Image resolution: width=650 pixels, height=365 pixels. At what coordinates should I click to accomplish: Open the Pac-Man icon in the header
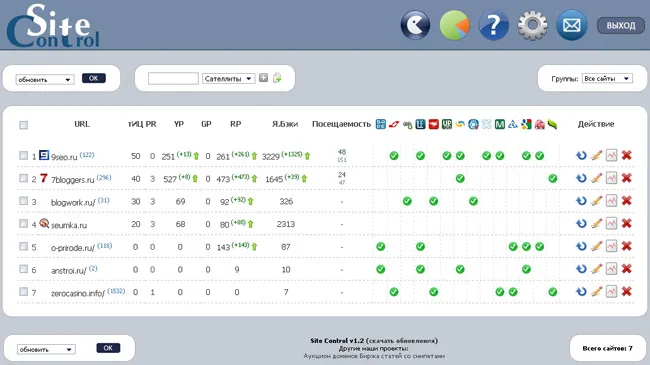pyautogui.click(x=415, y=25)
